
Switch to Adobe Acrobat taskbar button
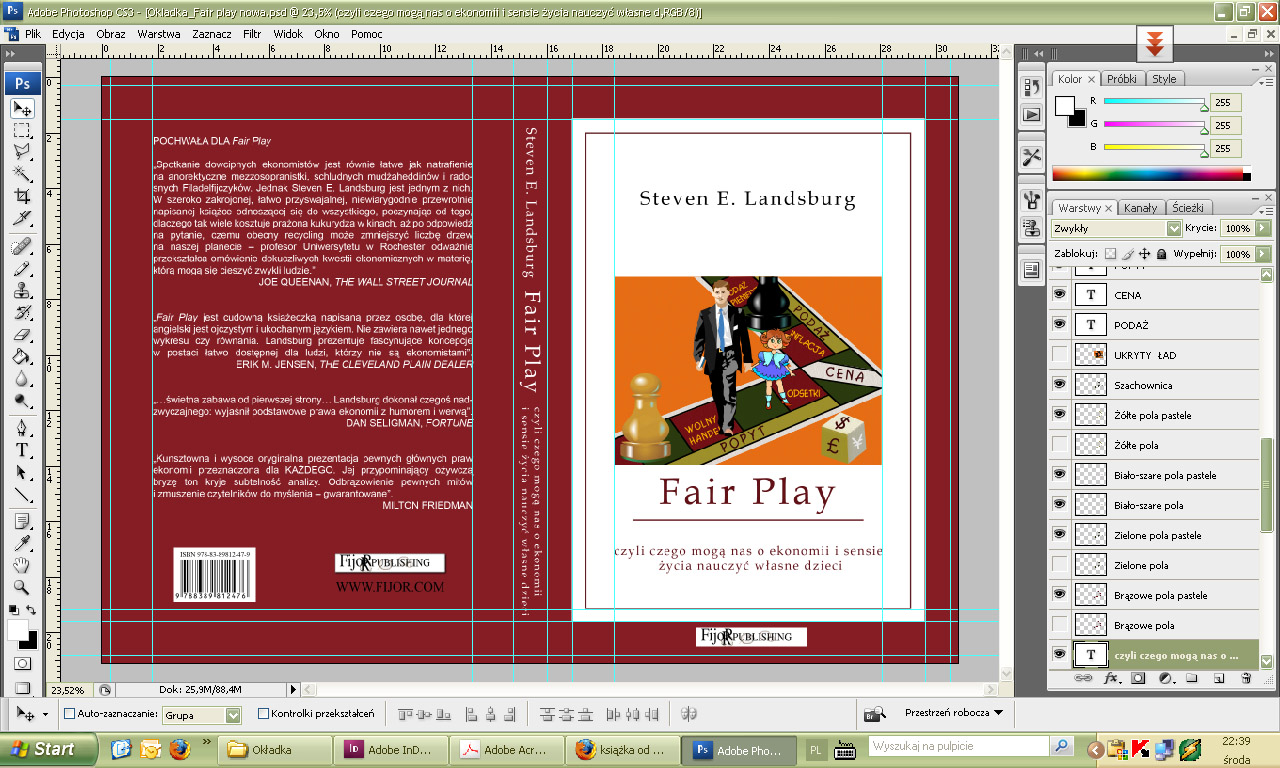[508, 749]
